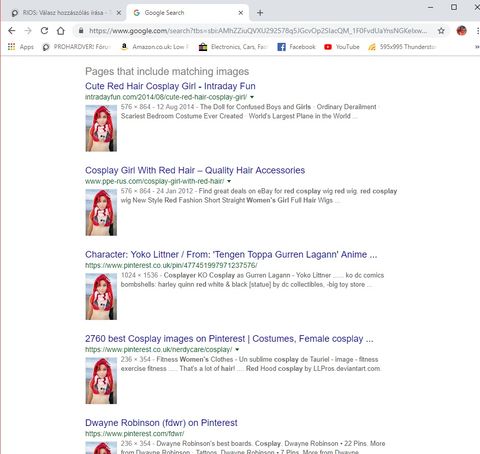Viewport: 480px width, 454px height.
Task: Open Dwayne Robinson (fdwr) on Pinterest
Action: 161,423
